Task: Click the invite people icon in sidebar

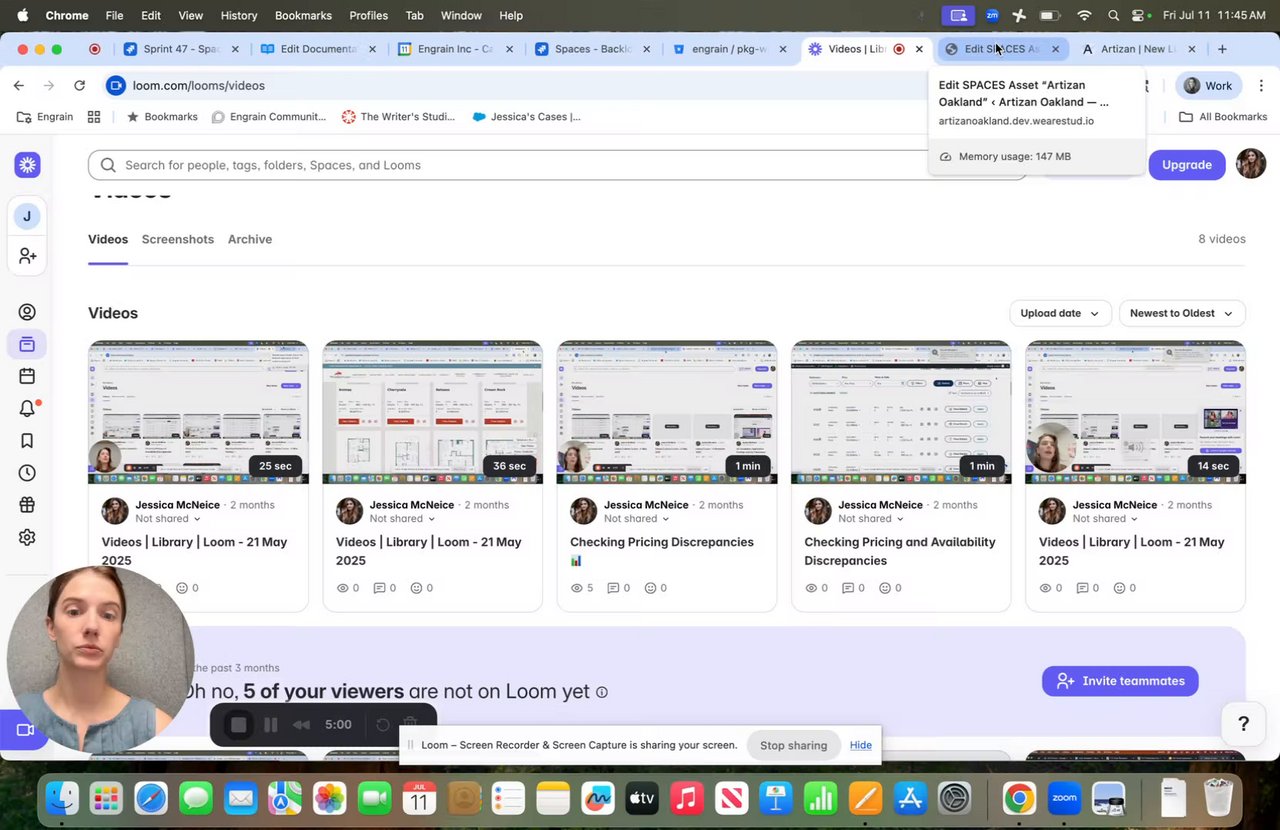Action: tap(27, 256)
